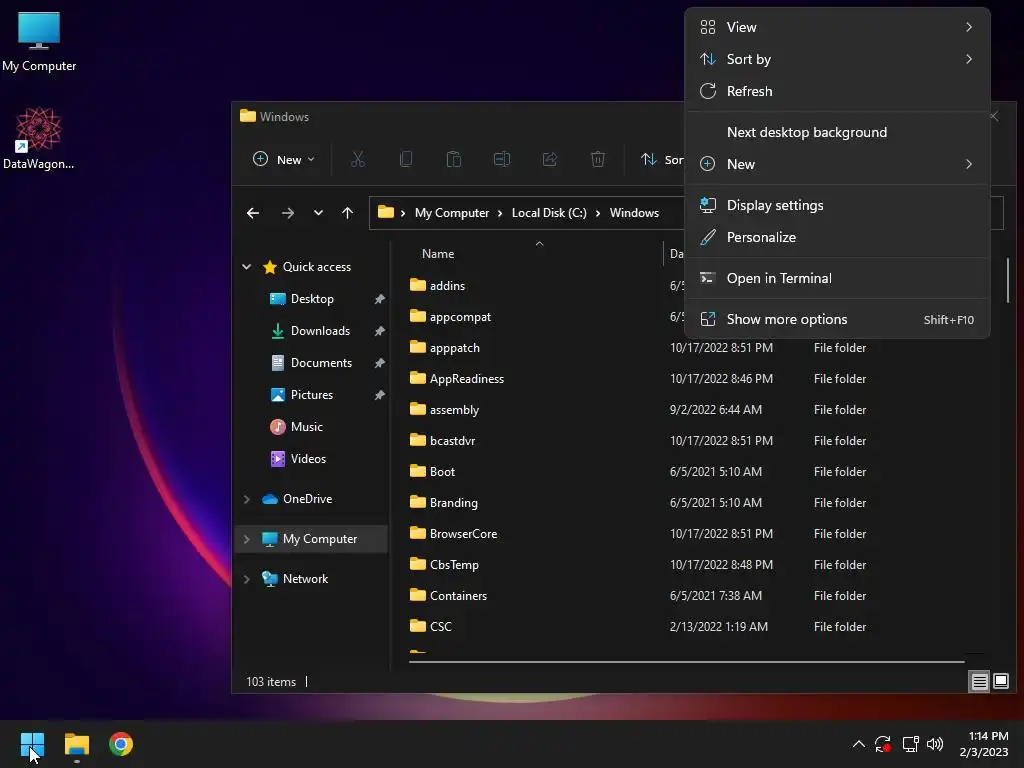This screenshot has width=1024, height=768.
Task: Click the horizontal scrollbar in file list
Action: (686, 662)
